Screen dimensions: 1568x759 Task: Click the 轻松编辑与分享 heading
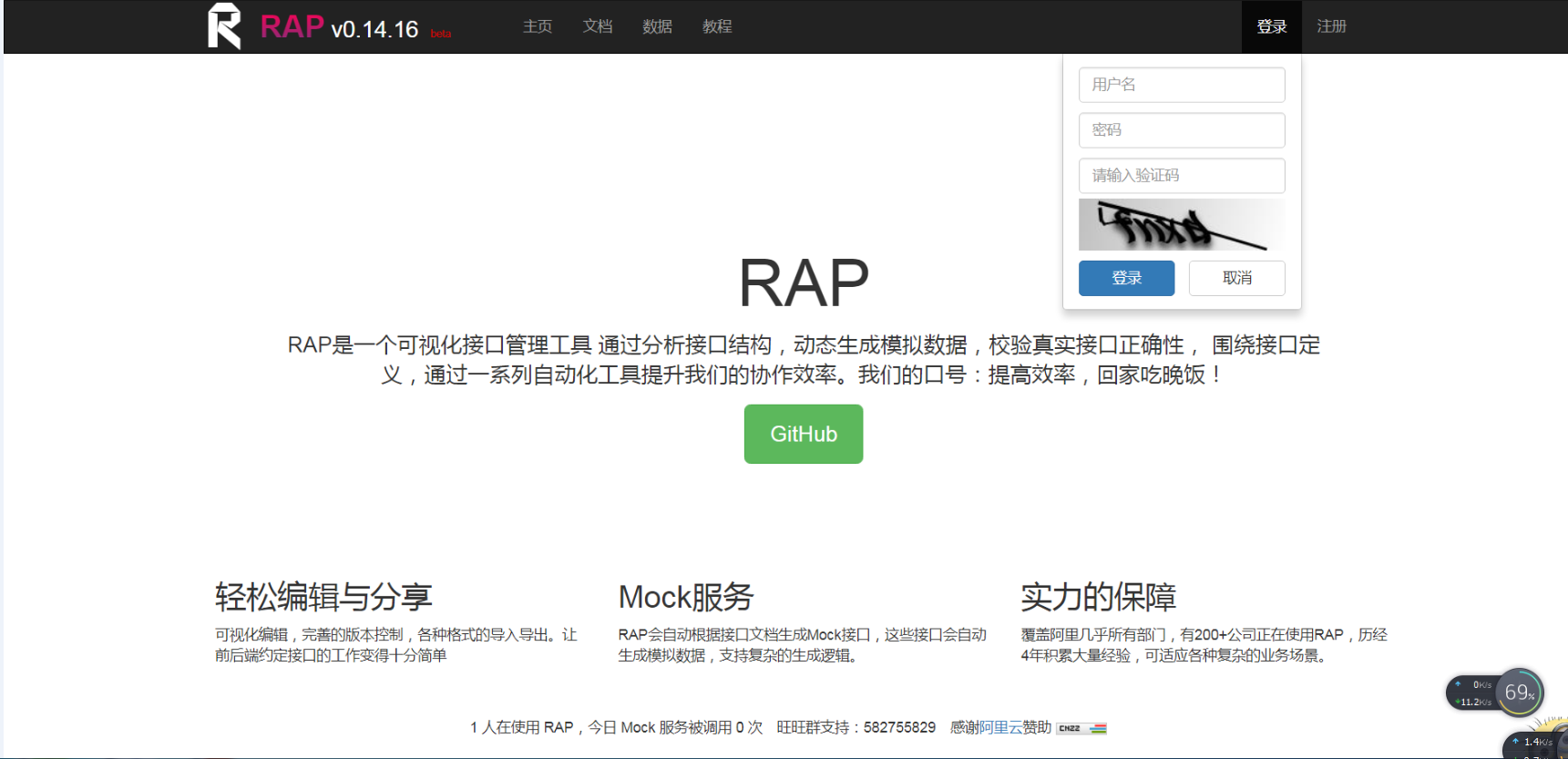click(323, 597)
